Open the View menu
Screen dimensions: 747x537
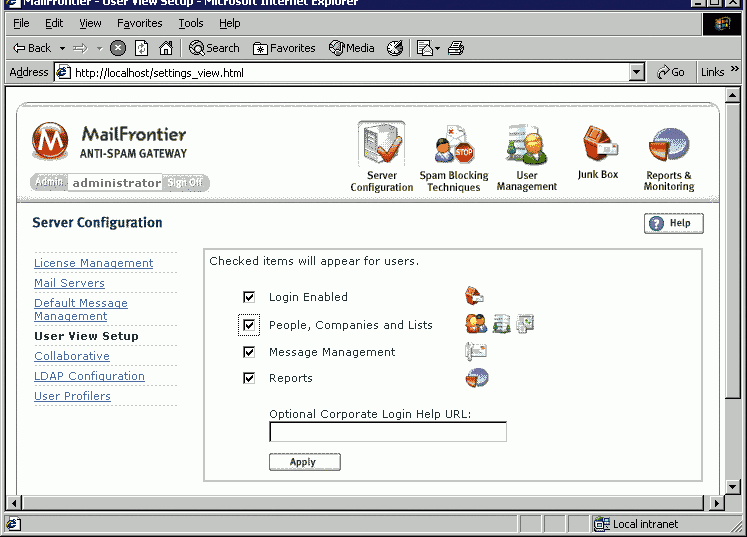90,23
